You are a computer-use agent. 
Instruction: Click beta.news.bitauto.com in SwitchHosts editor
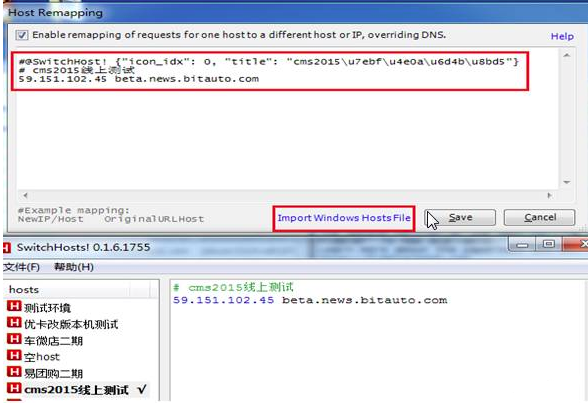point(364,300)
